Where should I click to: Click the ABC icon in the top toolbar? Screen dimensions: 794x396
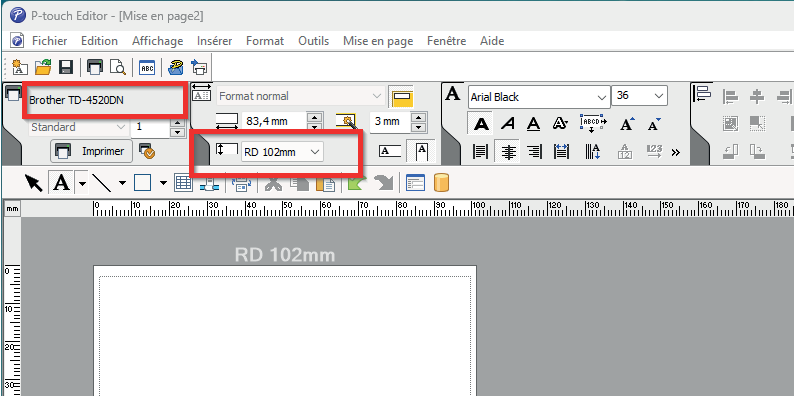tap(147, 67)
